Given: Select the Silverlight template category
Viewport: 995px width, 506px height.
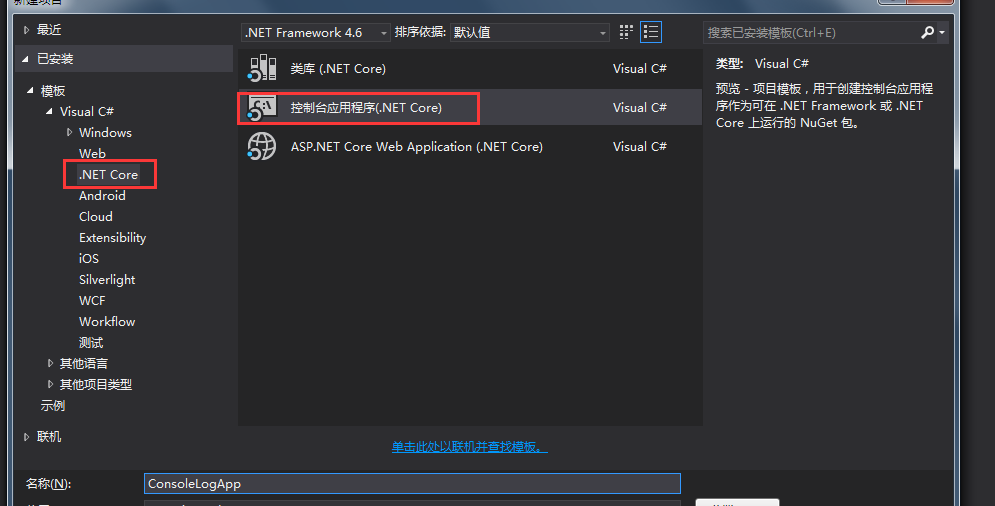Looking at the screenshot, I should tap(107, 279).
